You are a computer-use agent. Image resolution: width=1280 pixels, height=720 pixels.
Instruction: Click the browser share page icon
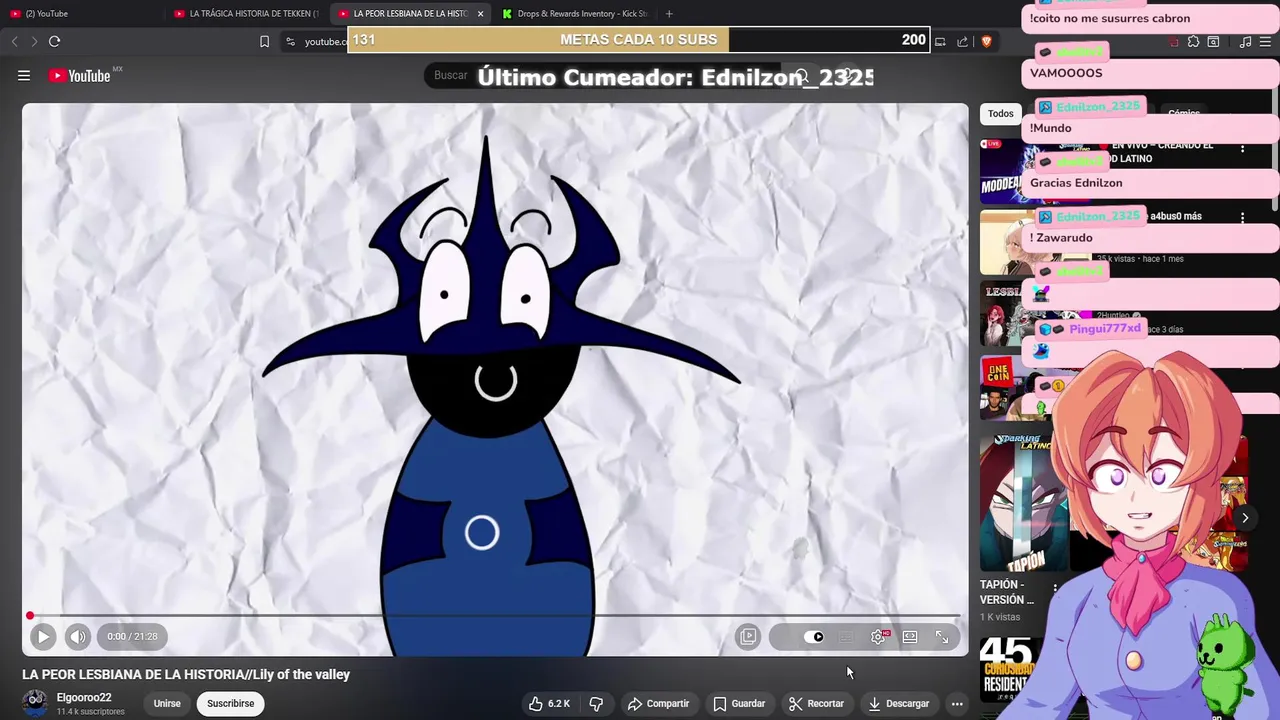point(962,41)
